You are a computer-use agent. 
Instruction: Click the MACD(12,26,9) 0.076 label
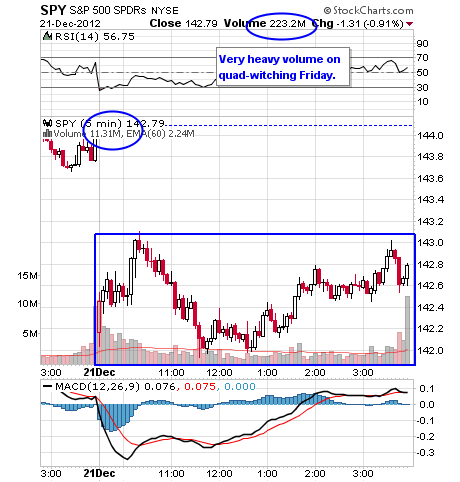click(115, 387)
